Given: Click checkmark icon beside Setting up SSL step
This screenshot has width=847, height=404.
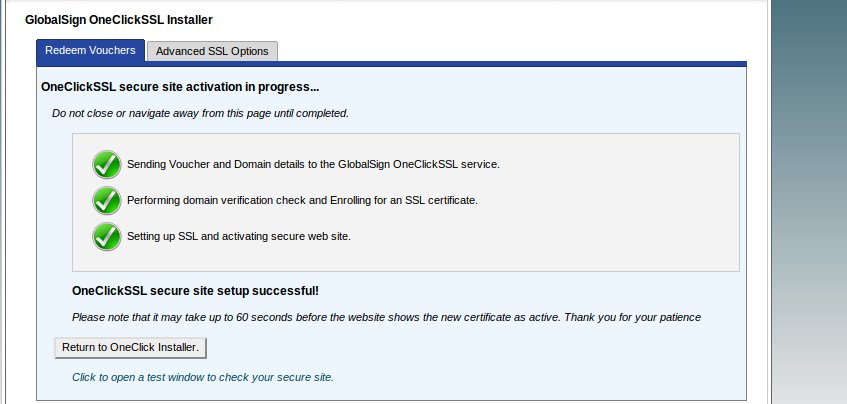Looking at the screenshot, I should [x=106, y=237].
